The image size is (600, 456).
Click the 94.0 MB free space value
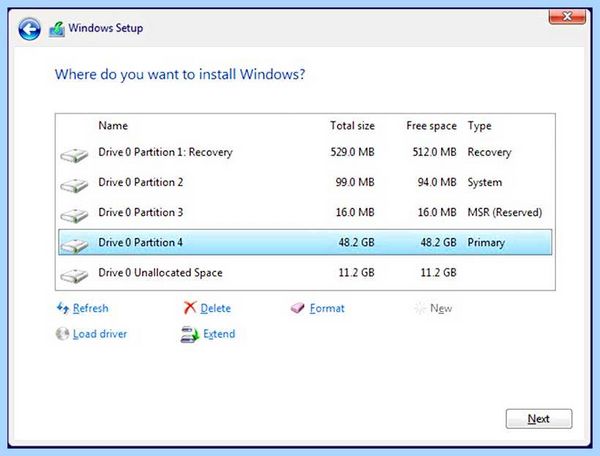437,182
